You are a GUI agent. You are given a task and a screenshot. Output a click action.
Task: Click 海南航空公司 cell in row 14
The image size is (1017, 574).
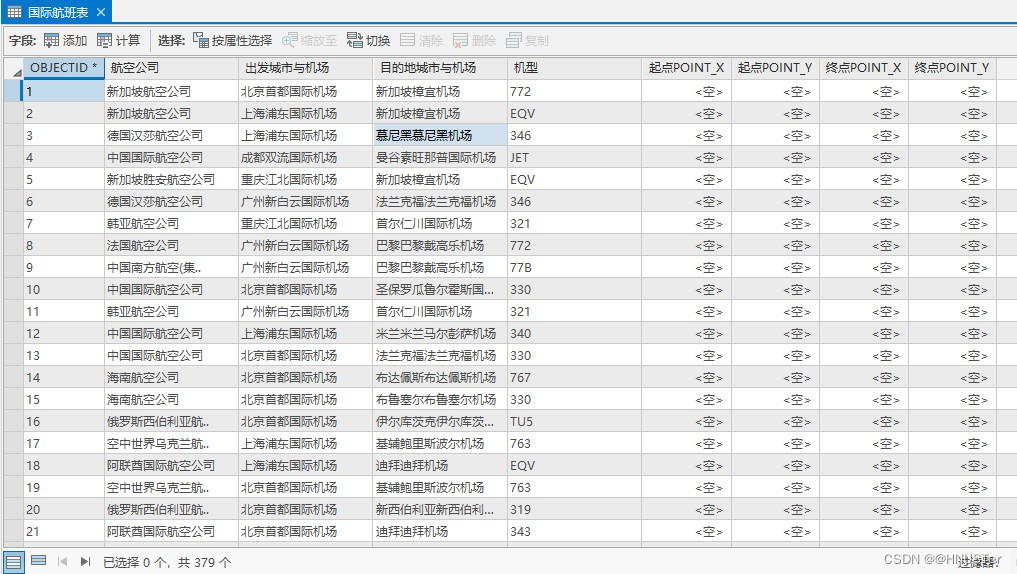tap(171, 377)
